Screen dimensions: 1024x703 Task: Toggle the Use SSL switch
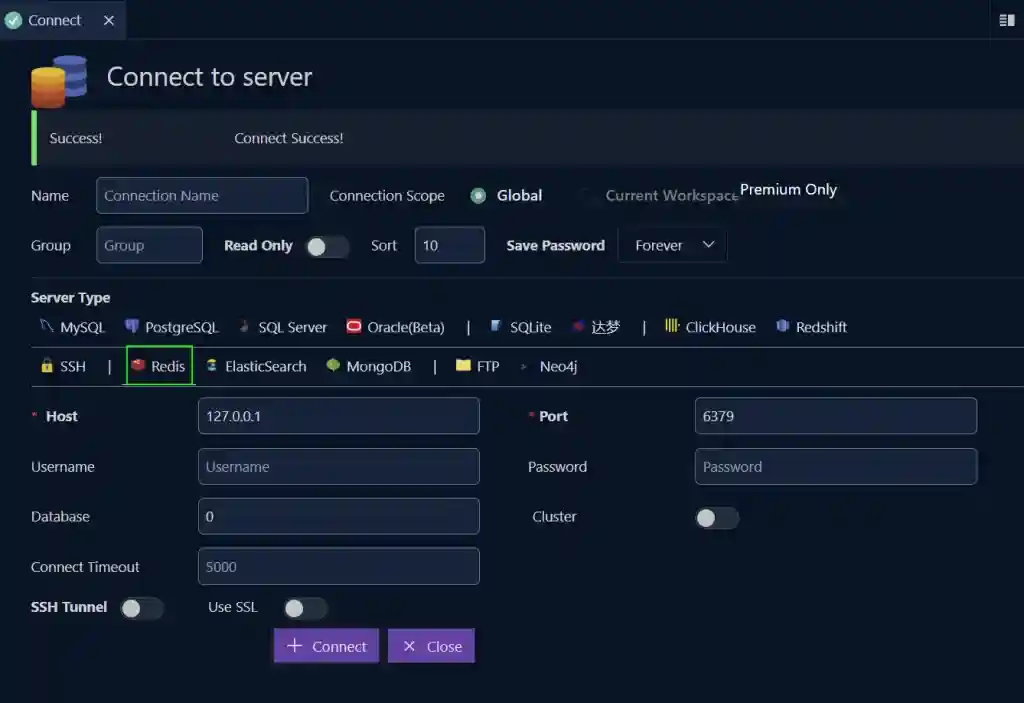point(304,608)
